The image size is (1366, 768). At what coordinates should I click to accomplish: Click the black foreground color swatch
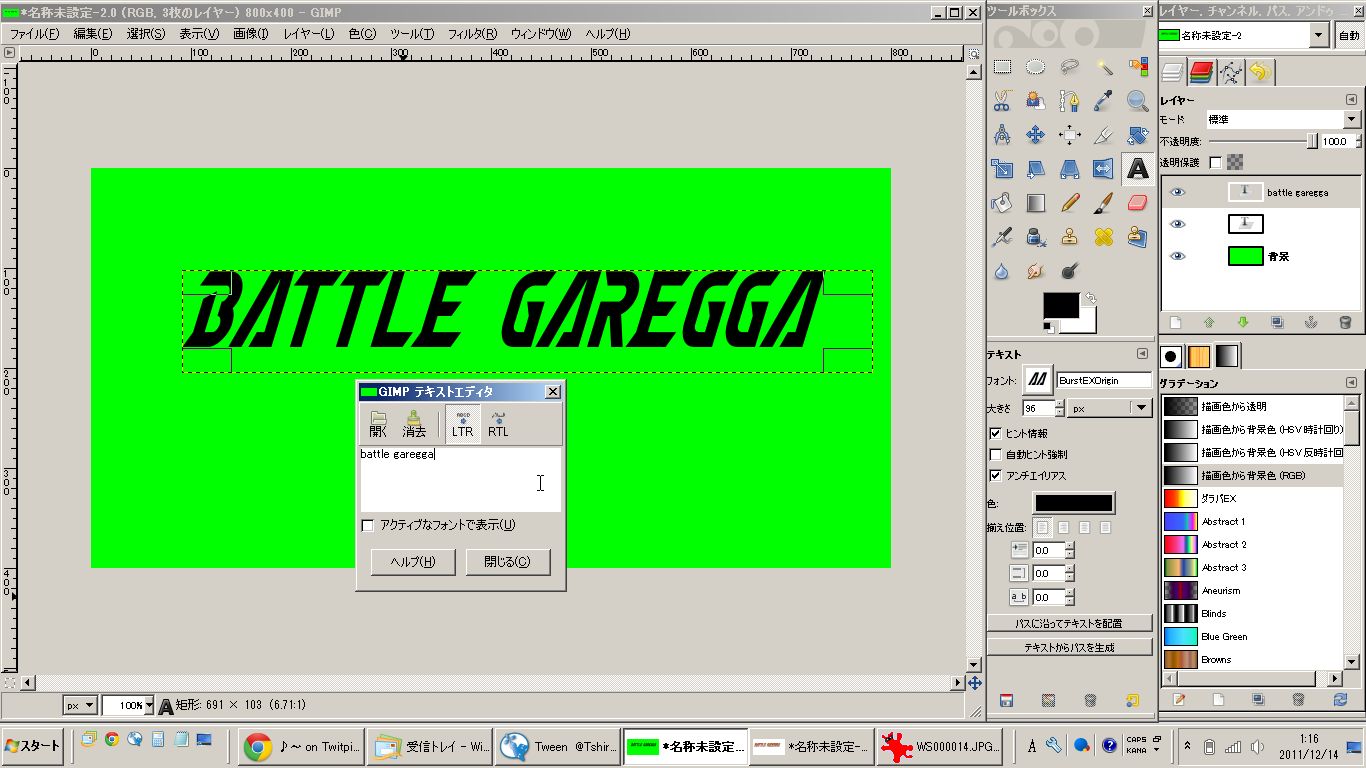[x=1061, y=305]
